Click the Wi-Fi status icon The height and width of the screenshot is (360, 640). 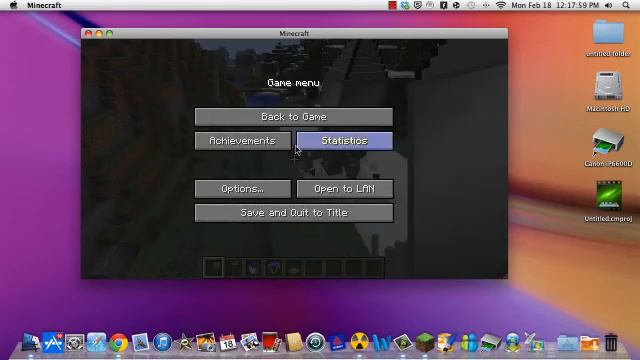click(x=501, y=5)
